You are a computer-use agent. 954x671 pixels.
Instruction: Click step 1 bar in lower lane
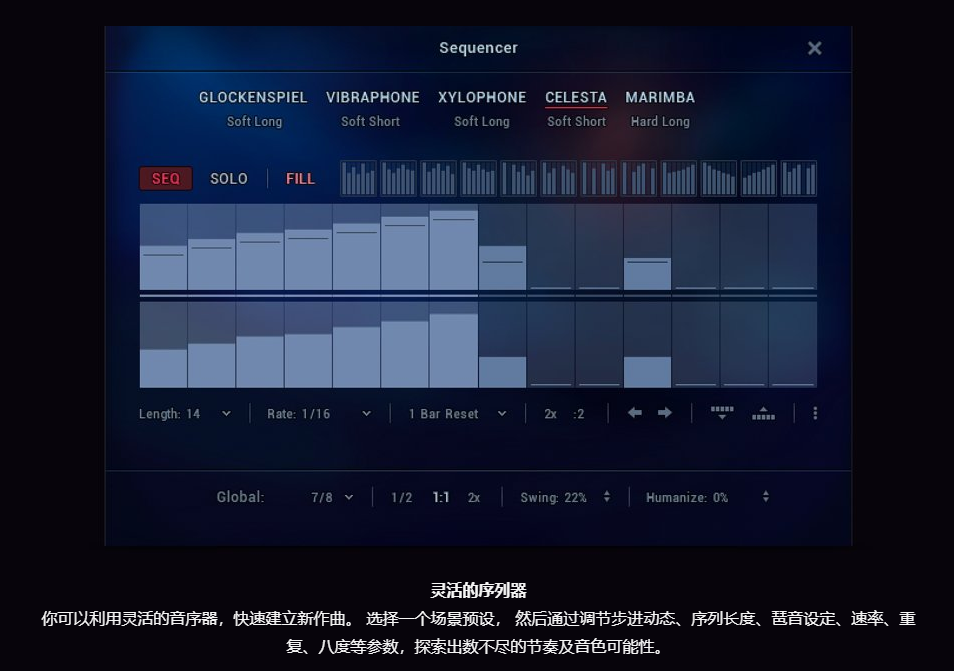tap(163, 369)
